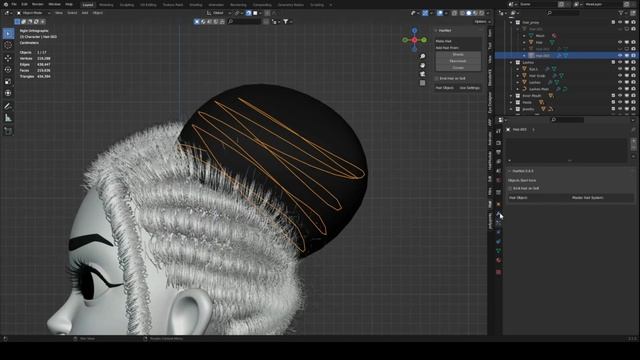Image resolution: width=640 pixels, height=360 pixels.
Task: Enable End Hair checkbox in viewport HairNet panel
Action: point(437,78)
